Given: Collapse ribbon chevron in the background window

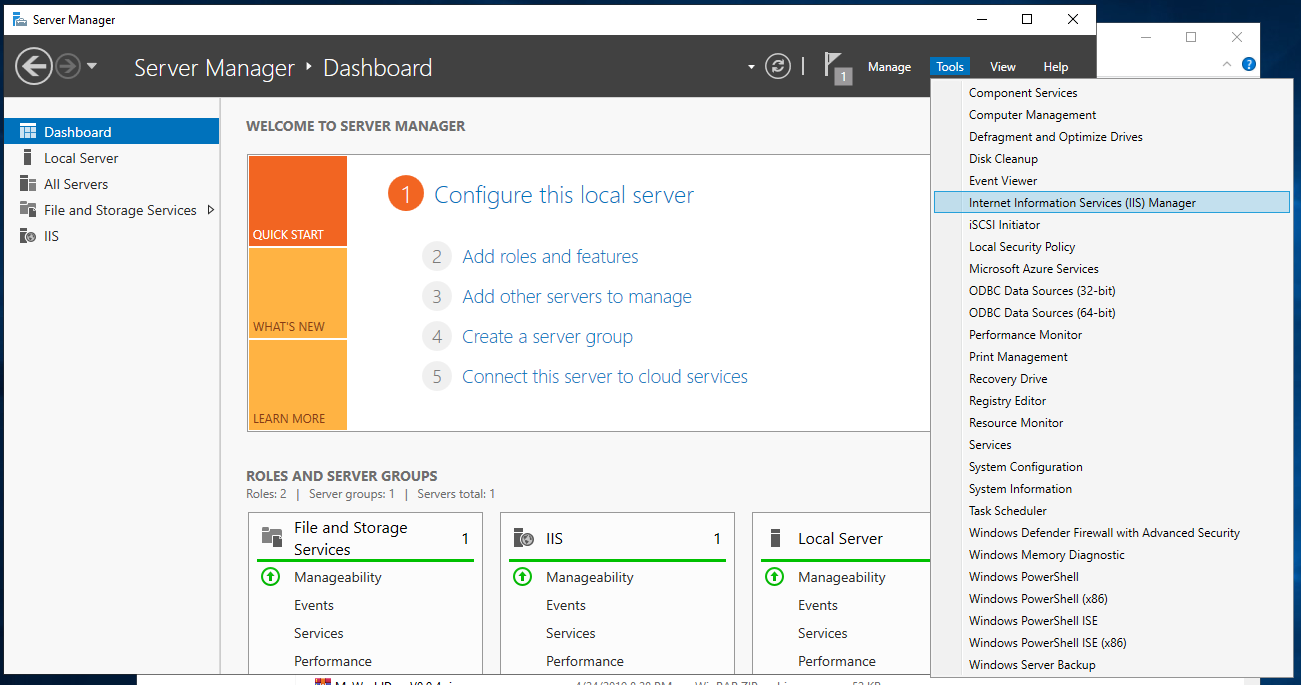Looking at the screenshot, I should tap(1228, 64).
